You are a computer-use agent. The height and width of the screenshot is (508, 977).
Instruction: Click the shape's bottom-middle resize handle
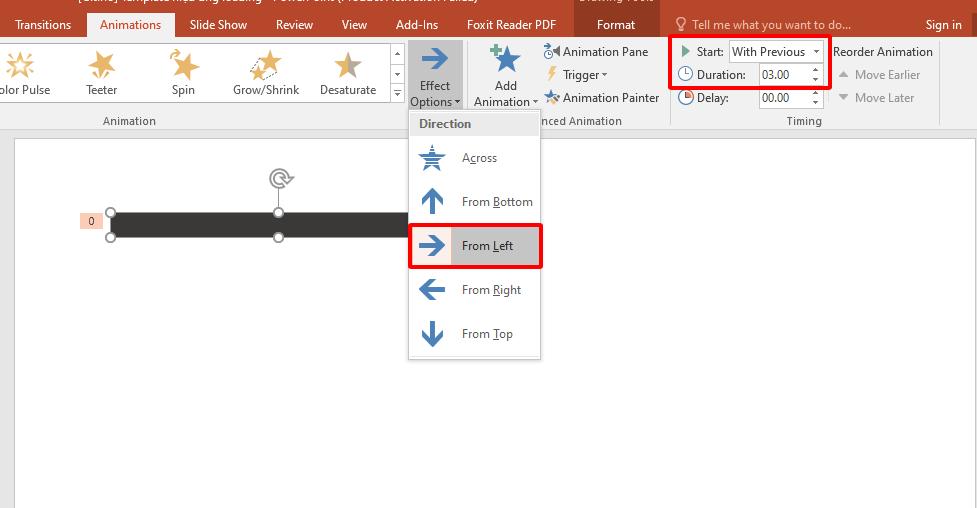(279, 237)
